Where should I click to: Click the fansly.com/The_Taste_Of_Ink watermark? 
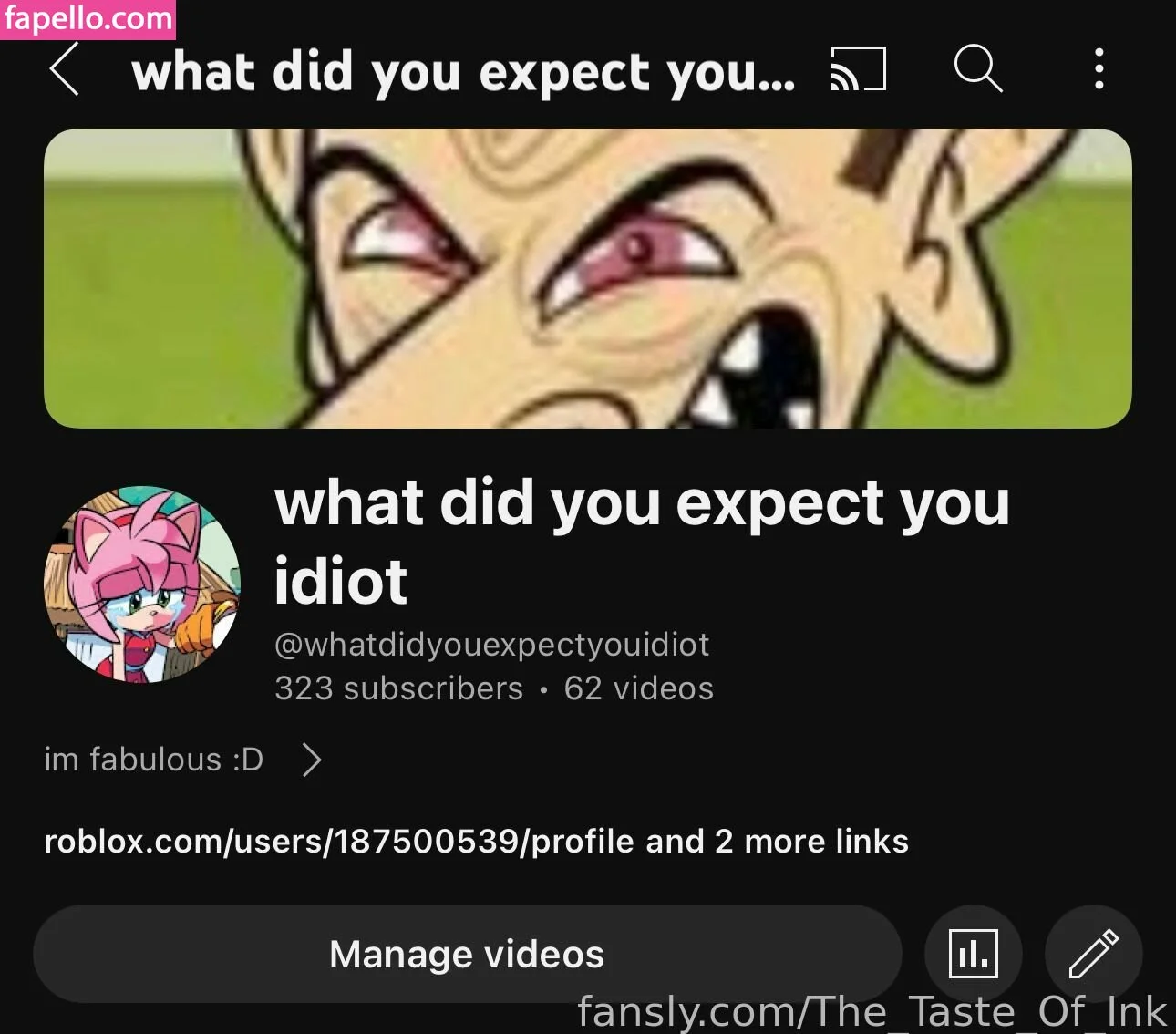pos(872,1011)
